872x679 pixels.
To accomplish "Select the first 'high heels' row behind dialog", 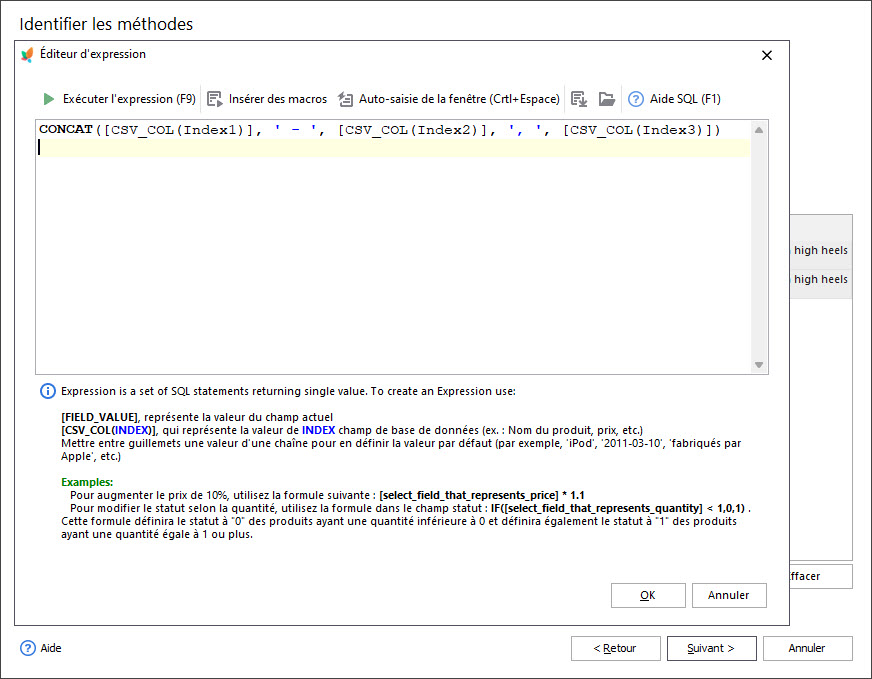I will pyautogui.click(x=820, y=250).
